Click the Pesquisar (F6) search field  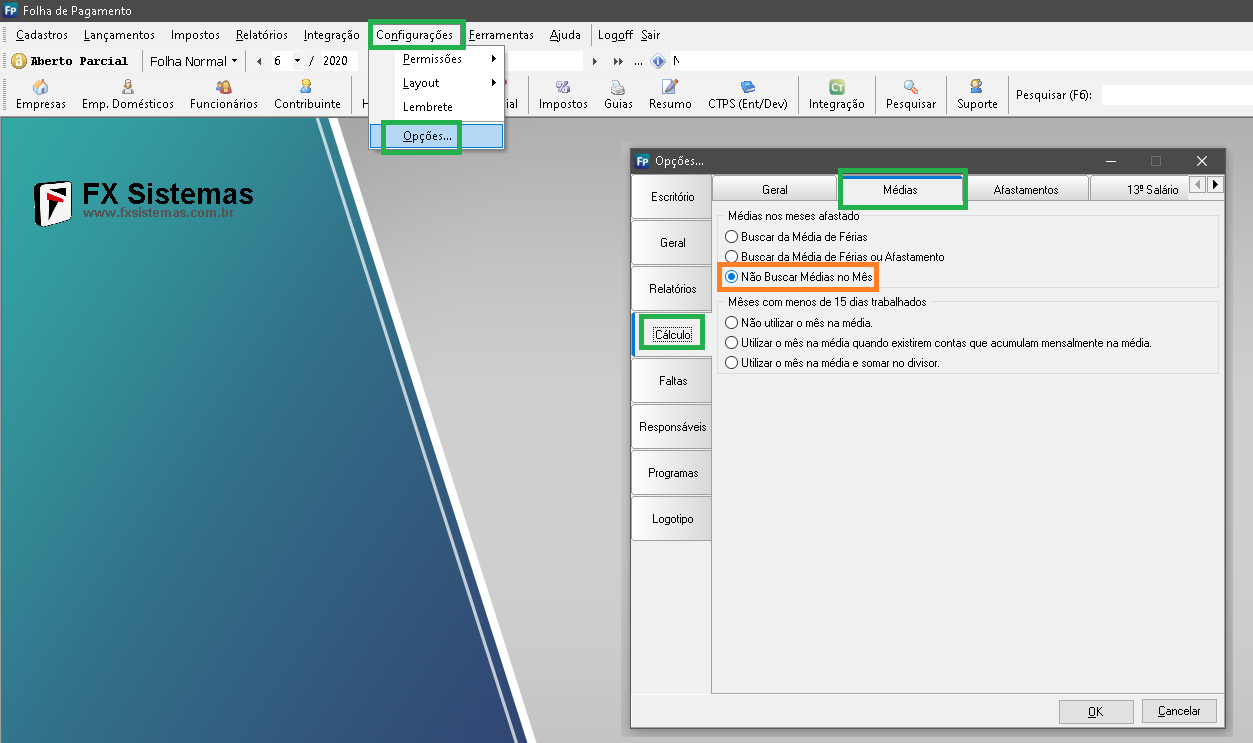pos(1175,95)
